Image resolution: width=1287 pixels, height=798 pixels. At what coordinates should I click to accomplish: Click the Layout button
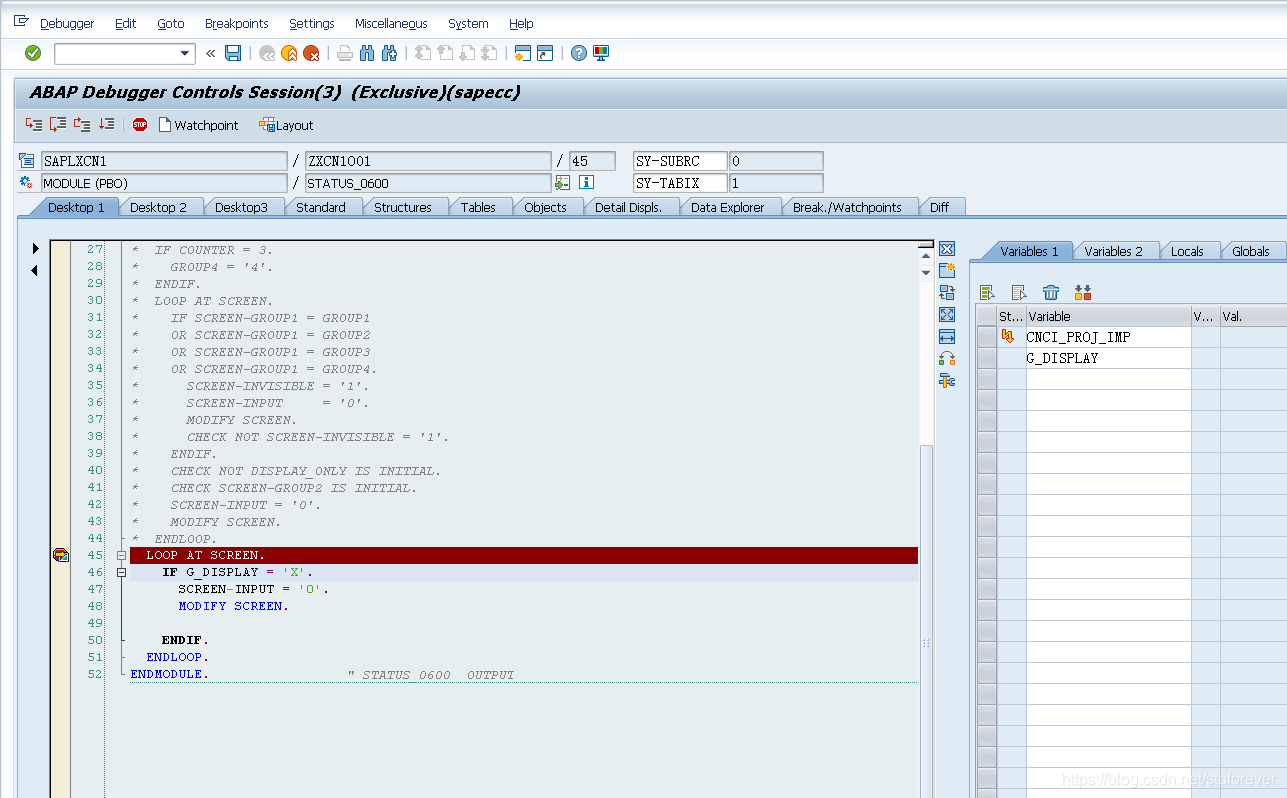[286, 125]
